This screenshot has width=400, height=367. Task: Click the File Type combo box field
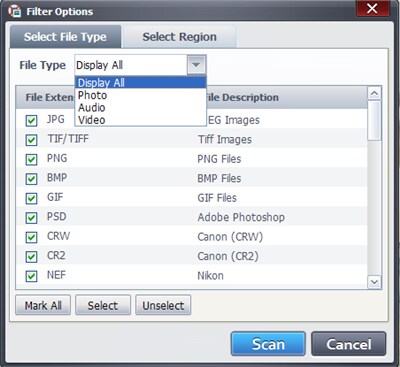tap(140, 65)
